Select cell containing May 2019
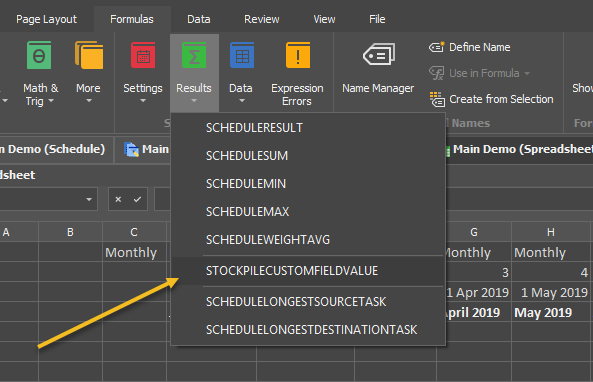This screenshot has width=593, height=382. 551,313
